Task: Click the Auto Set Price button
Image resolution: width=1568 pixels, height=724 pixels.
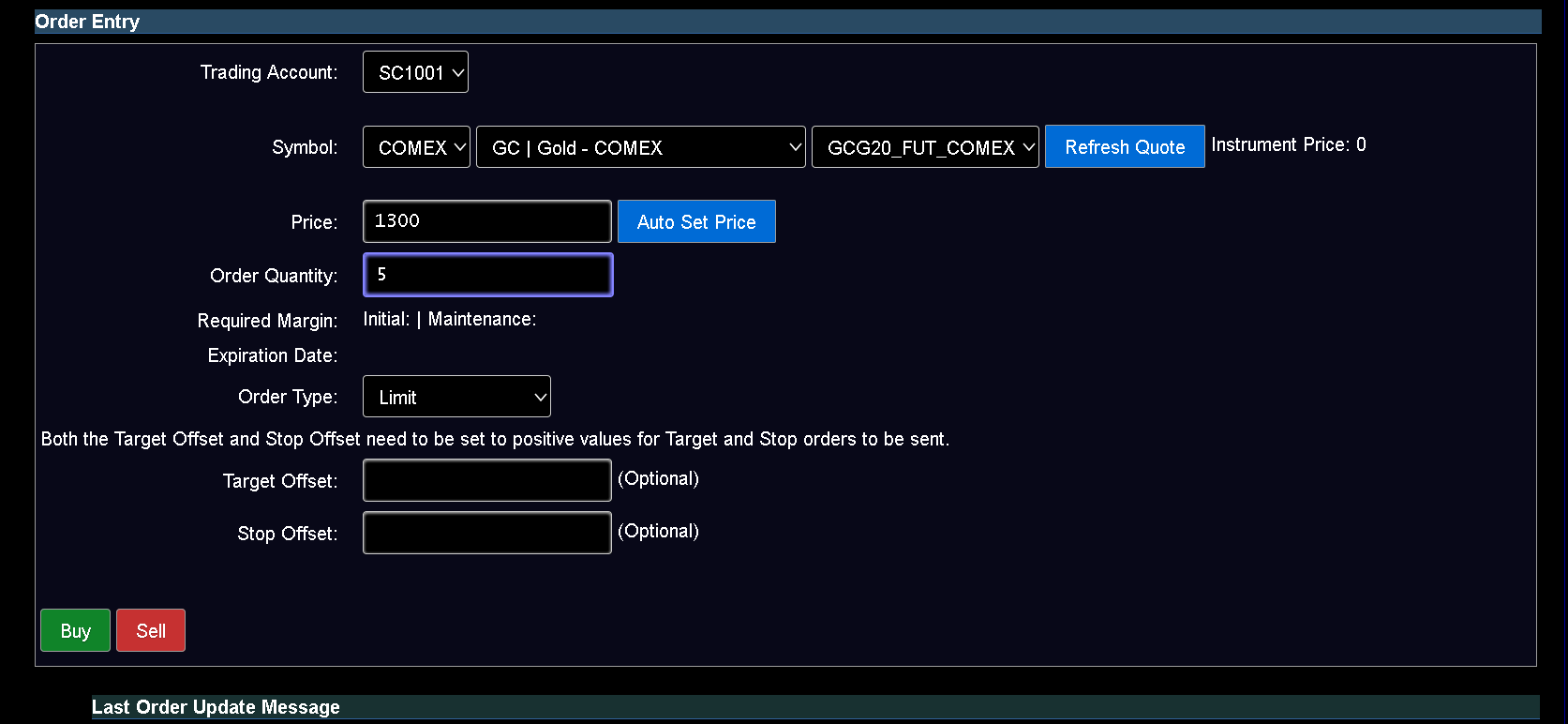Action: 696,221
